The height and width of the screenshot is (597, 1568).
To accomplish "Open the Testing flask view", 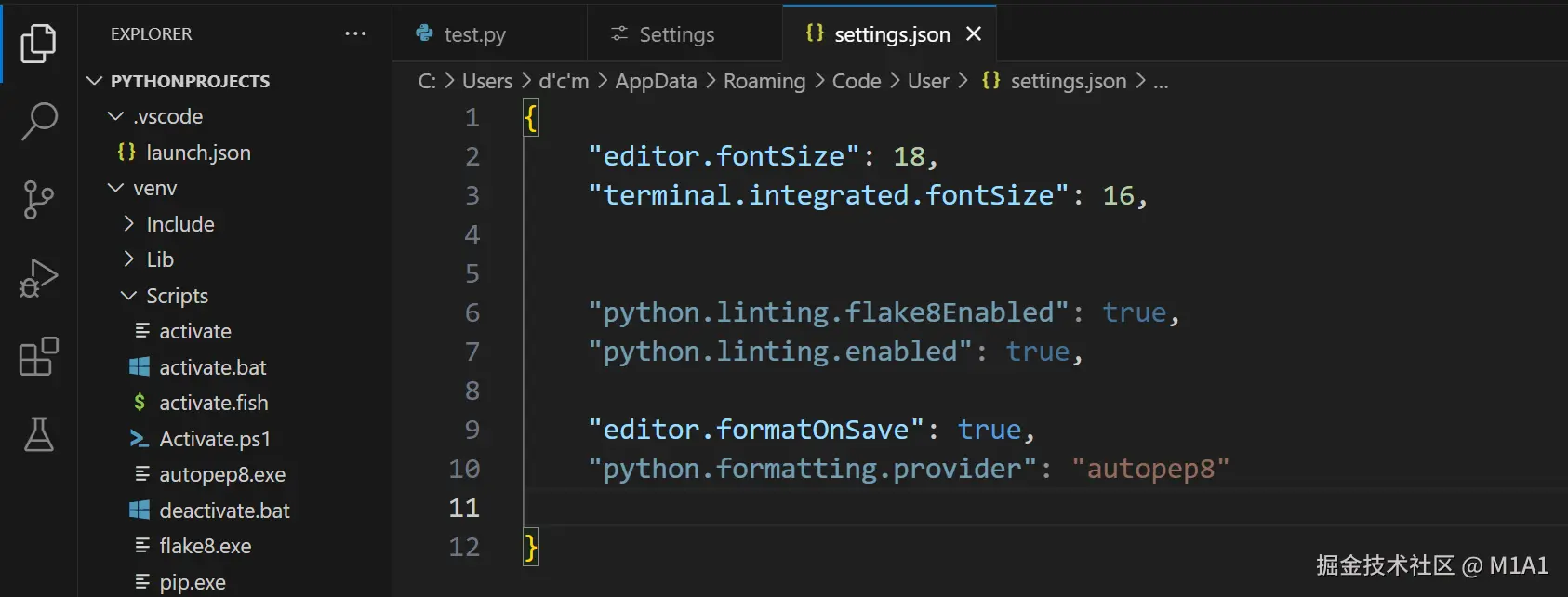I will (38, 434).
